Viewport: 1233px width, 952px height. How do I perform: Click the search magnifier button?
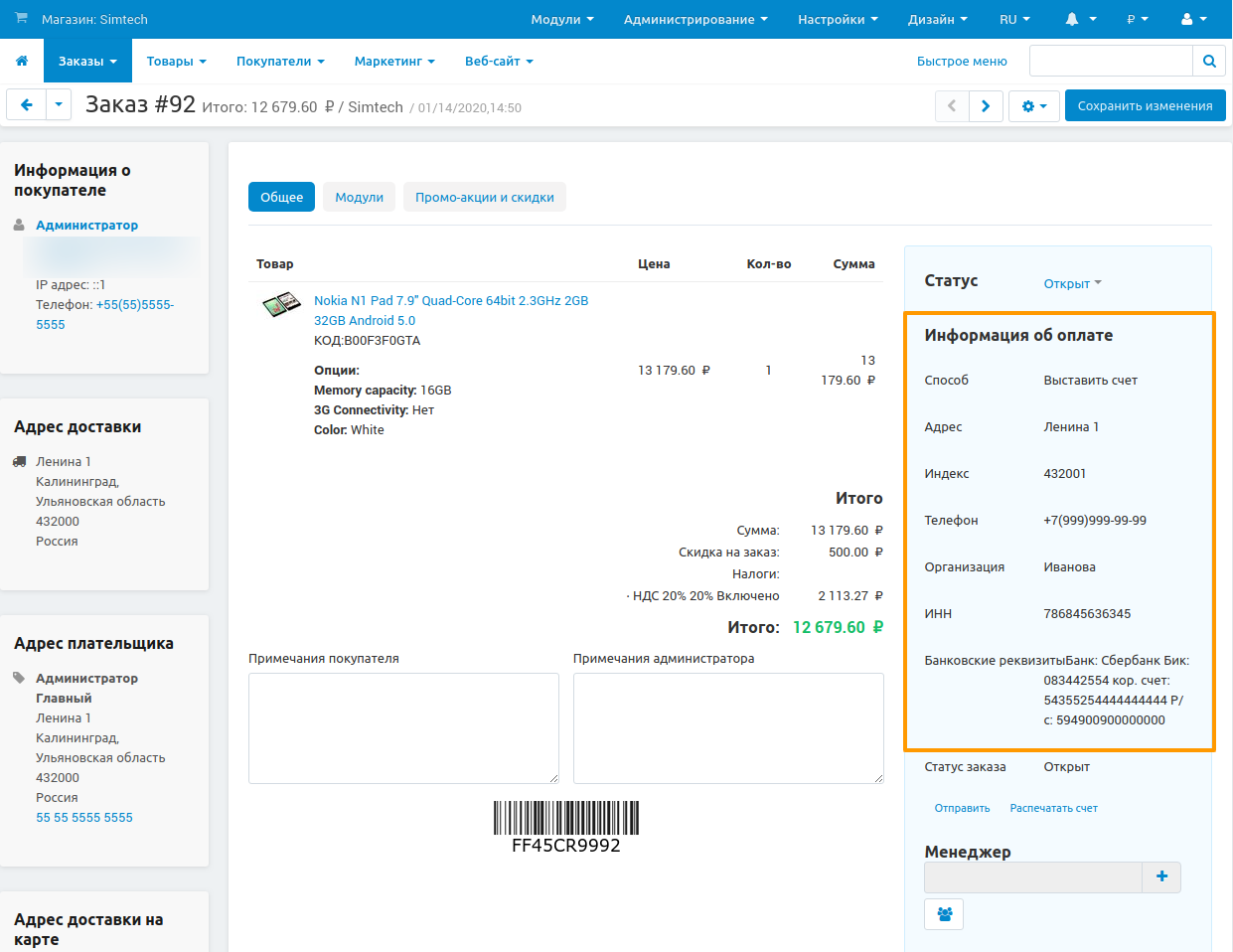[1208, 62]
